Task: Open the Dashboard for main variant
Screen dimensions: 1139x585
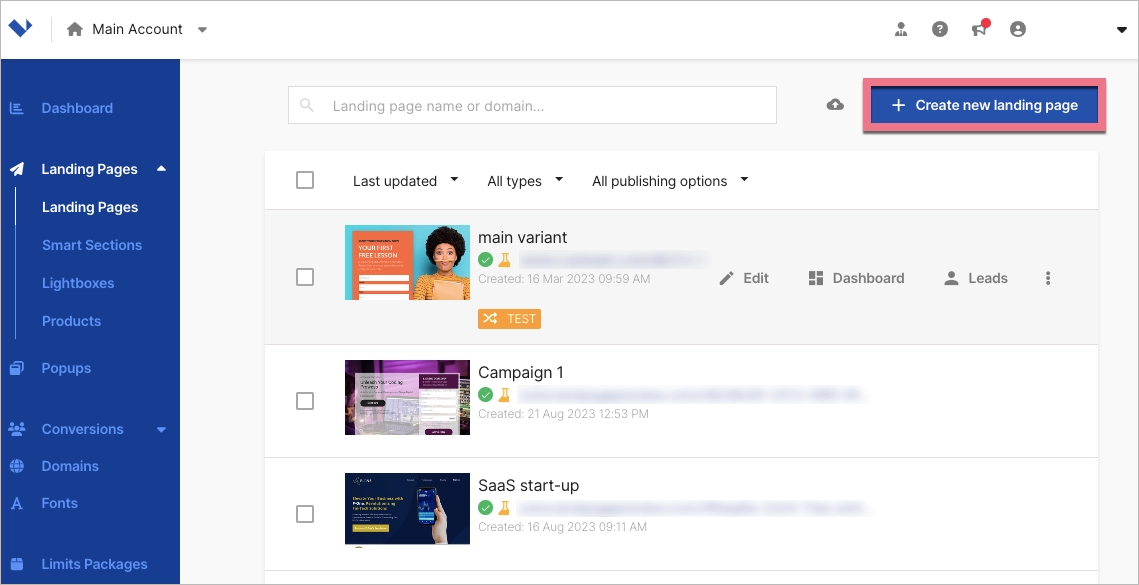Action: pos(855,277)
